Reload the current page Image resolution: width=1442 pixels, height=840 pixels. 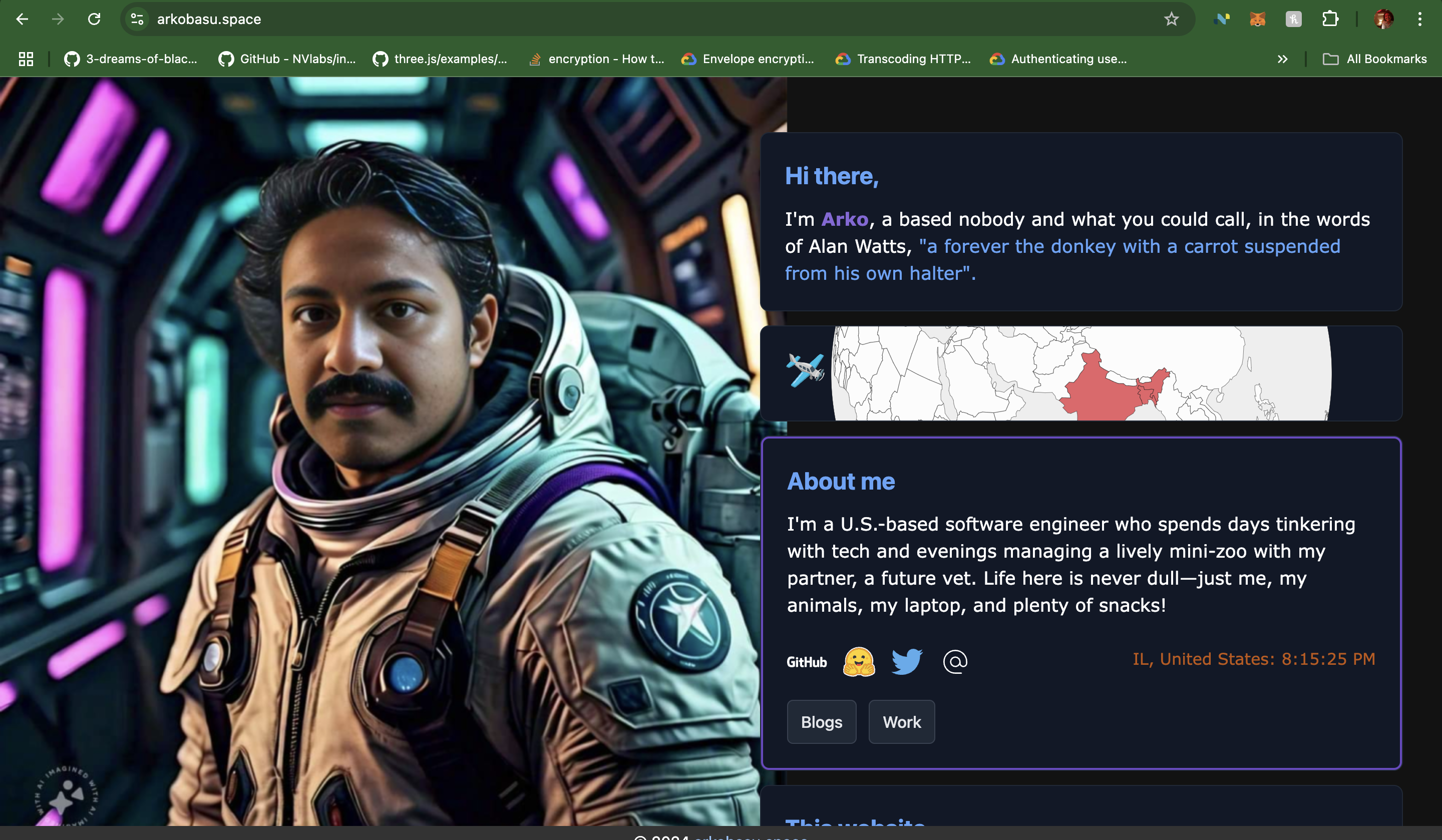pyautogui.click(x=95, y=19)
